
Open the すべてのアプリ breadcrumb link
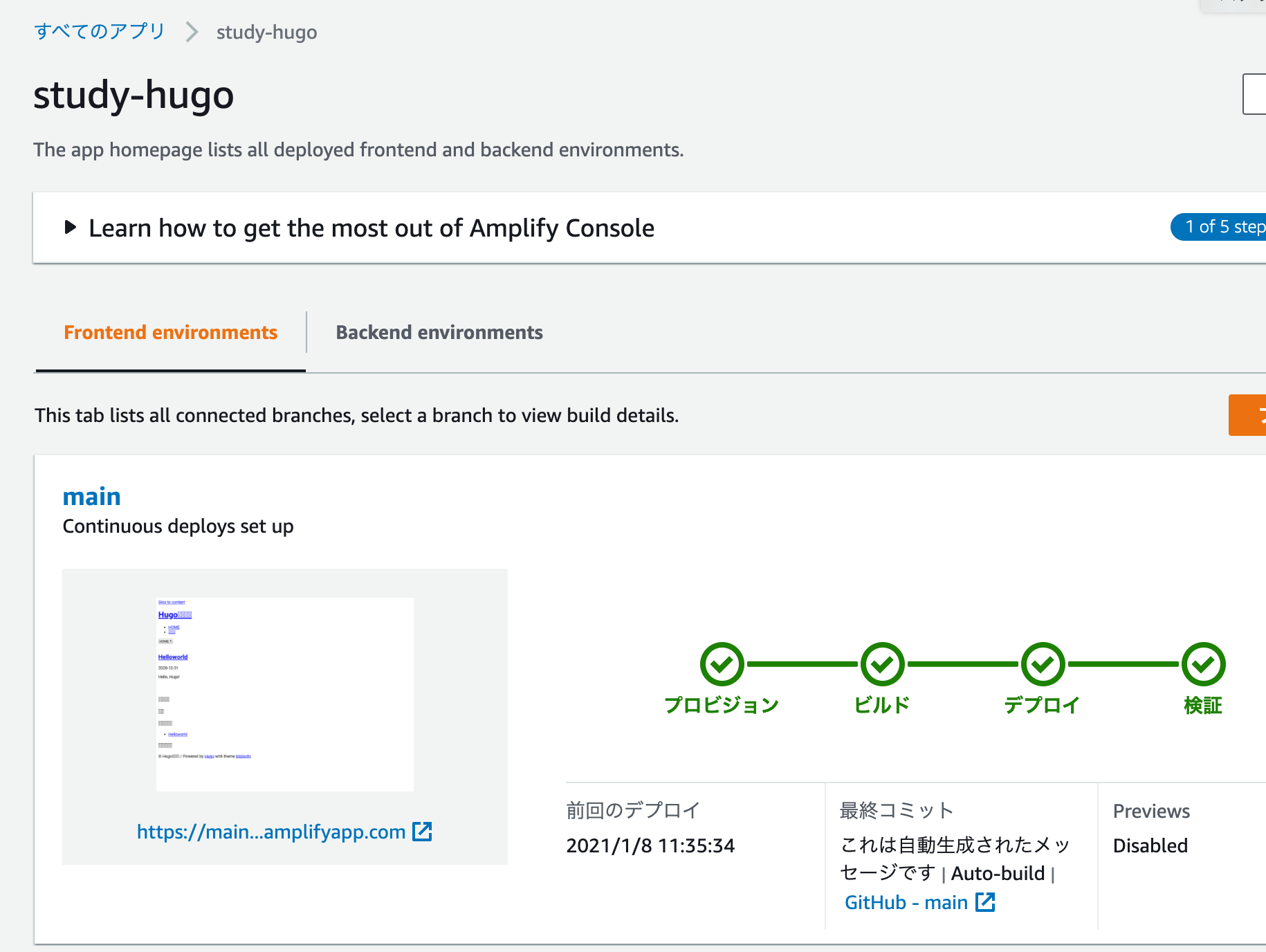(100, 32)
